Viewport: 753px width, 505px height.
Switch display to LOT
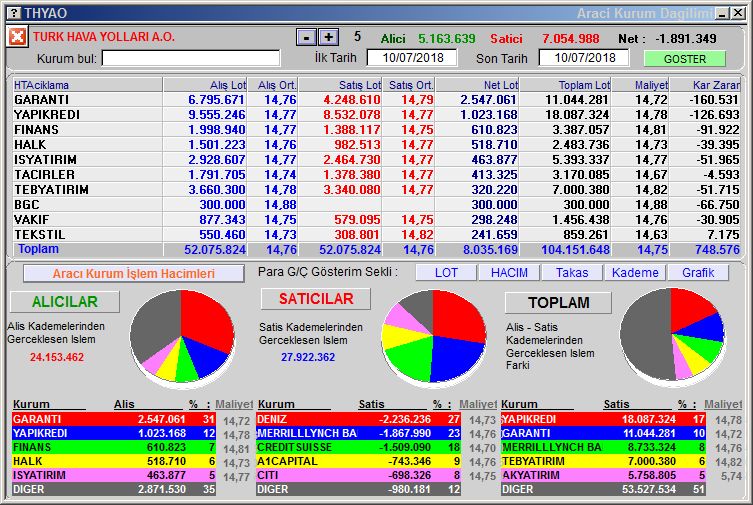click(446, 273)
